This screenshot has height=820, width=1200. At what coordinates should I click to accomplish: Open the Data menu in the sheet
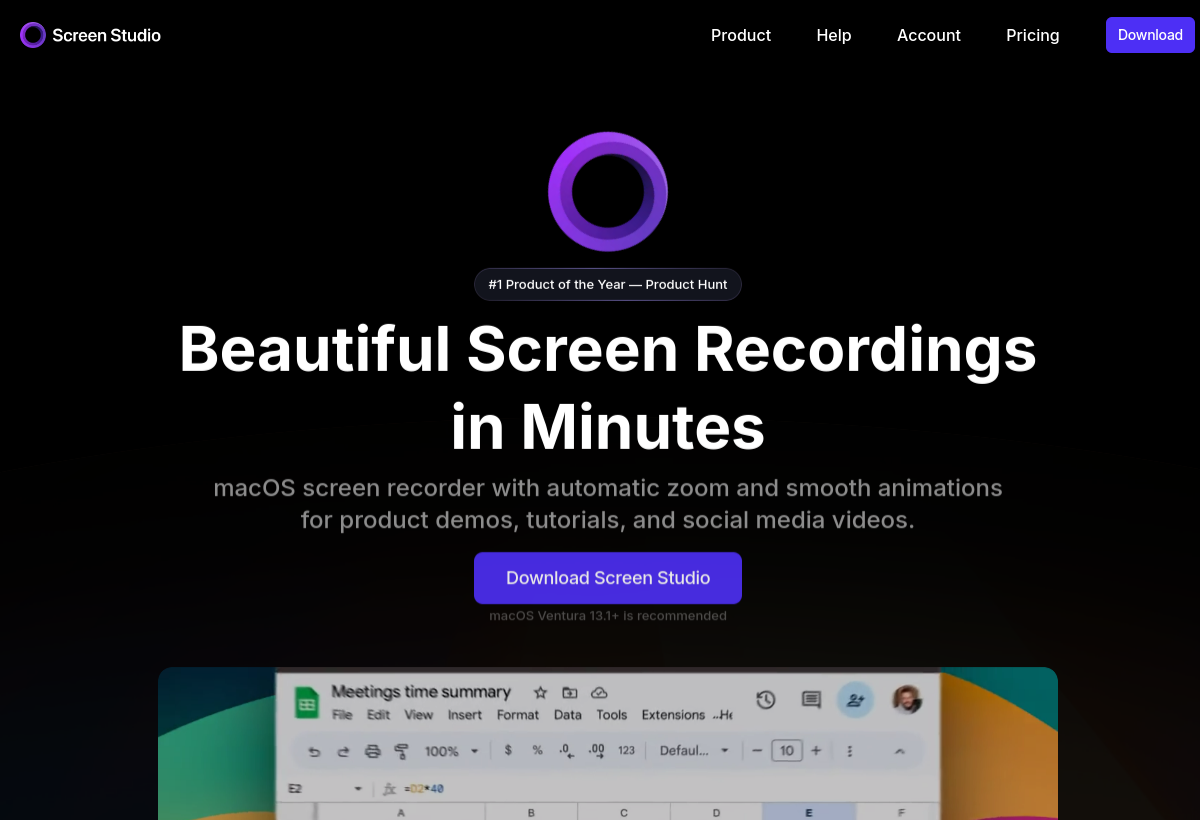tap(568, 715)
